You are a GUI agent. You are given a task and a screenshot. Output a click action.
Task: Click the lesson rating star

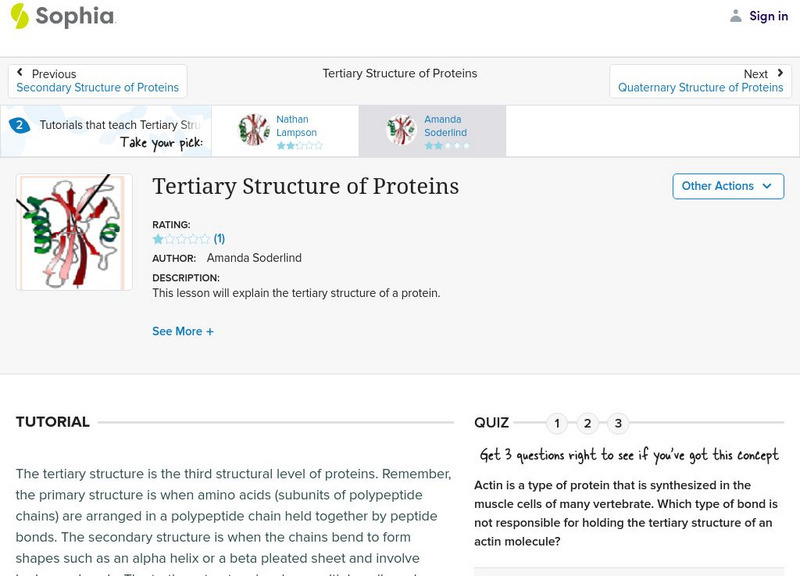pos(158,239)
